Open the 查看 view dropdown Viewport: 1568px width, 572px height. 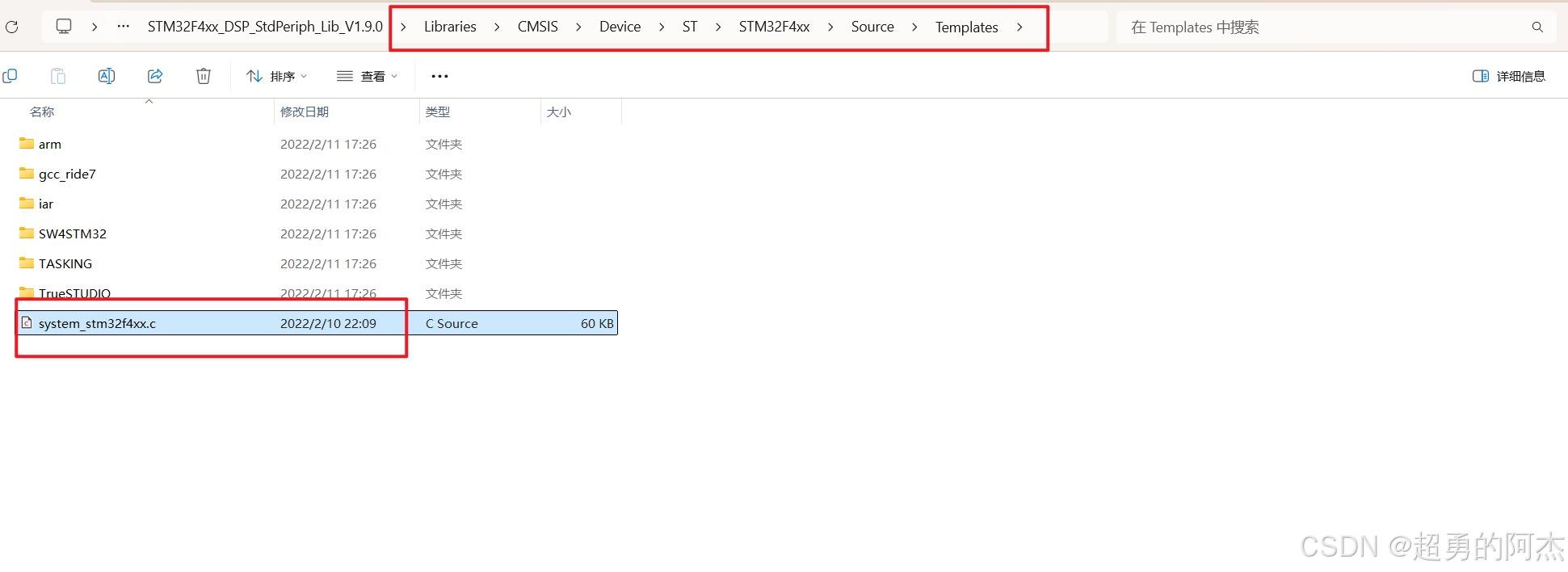pos(368,76)
